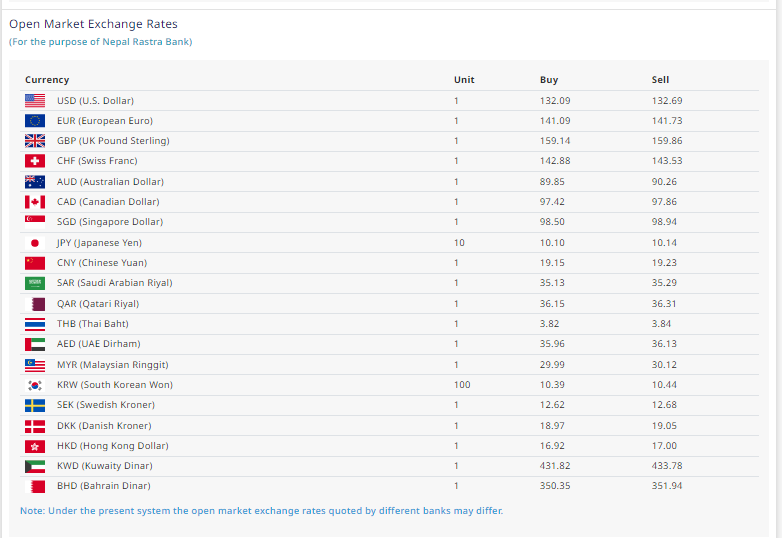This screenshot has width=782, height=538.
Task: Click the Canadian flag icon
Action: click(35, 202)
